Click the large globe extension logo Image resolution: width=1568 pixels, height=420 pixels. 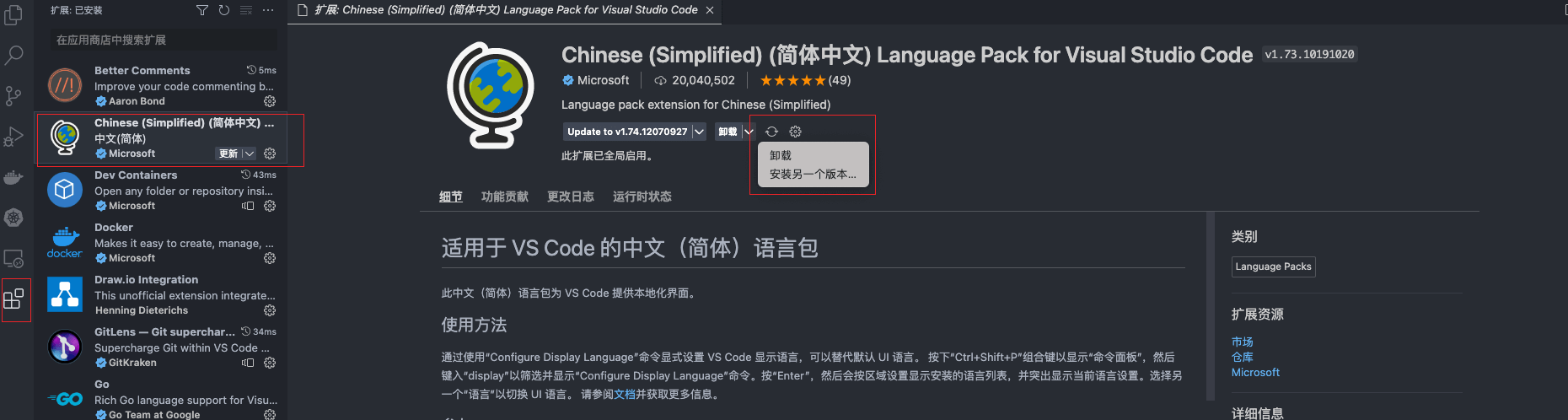pos(491,94)
